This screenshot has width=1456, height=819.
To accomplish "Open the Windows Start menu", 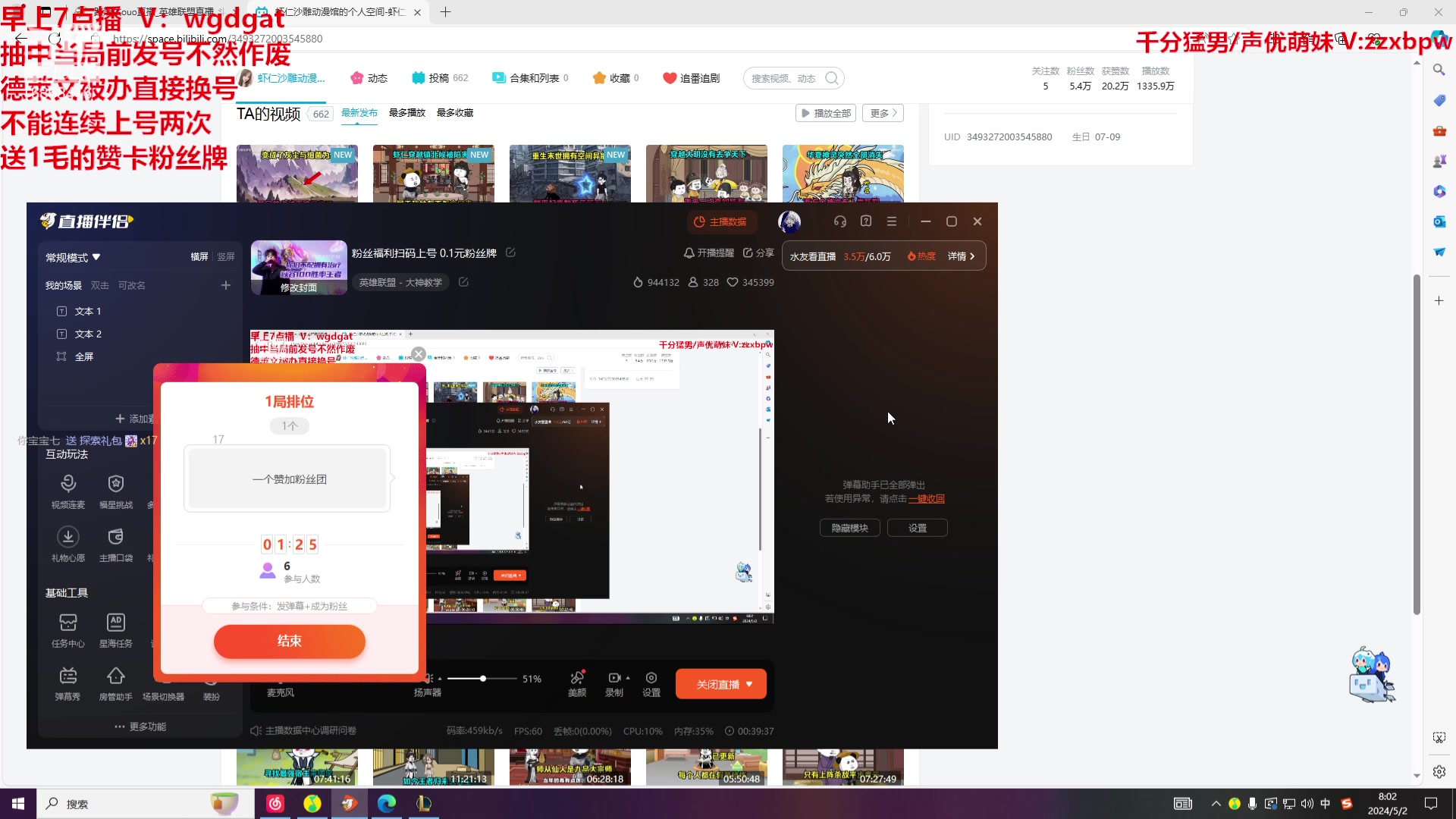I will tap(18, 804).
